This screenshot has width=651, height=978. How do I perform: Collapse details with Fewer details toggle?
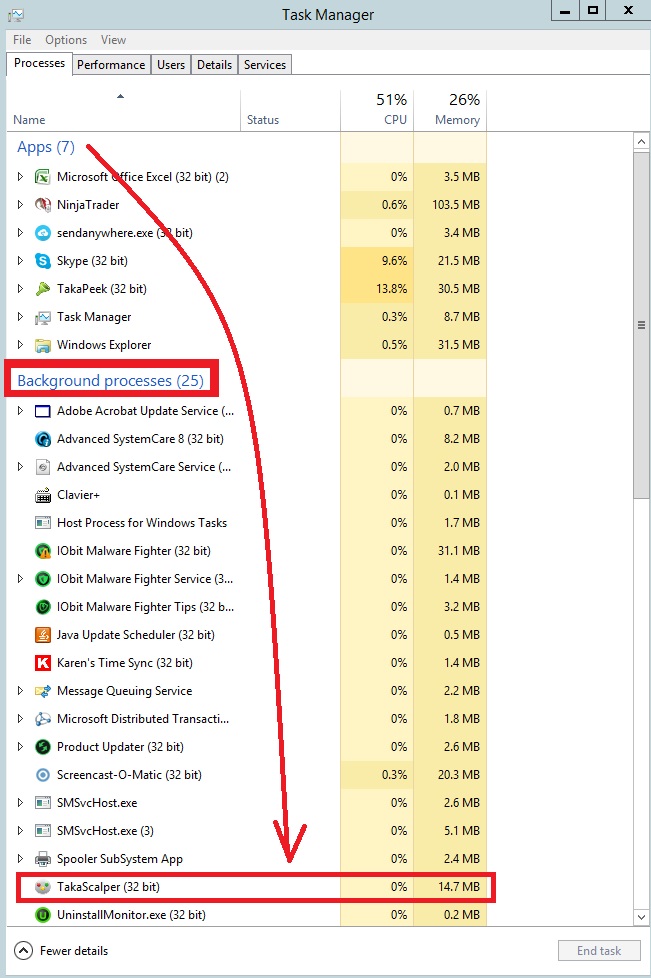tap(63, 951)
